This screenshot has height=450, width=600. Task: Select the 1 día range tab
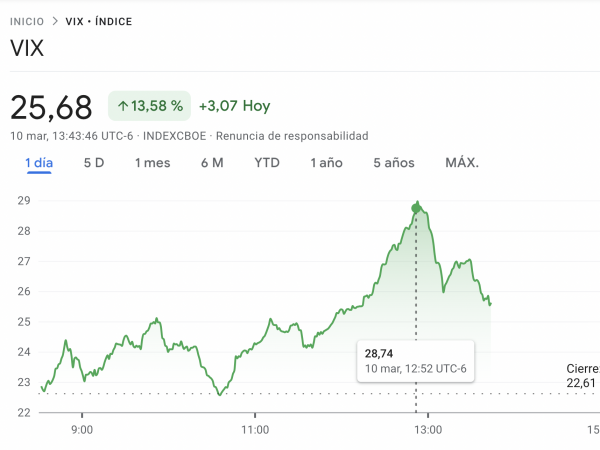[x=39, y=163]
